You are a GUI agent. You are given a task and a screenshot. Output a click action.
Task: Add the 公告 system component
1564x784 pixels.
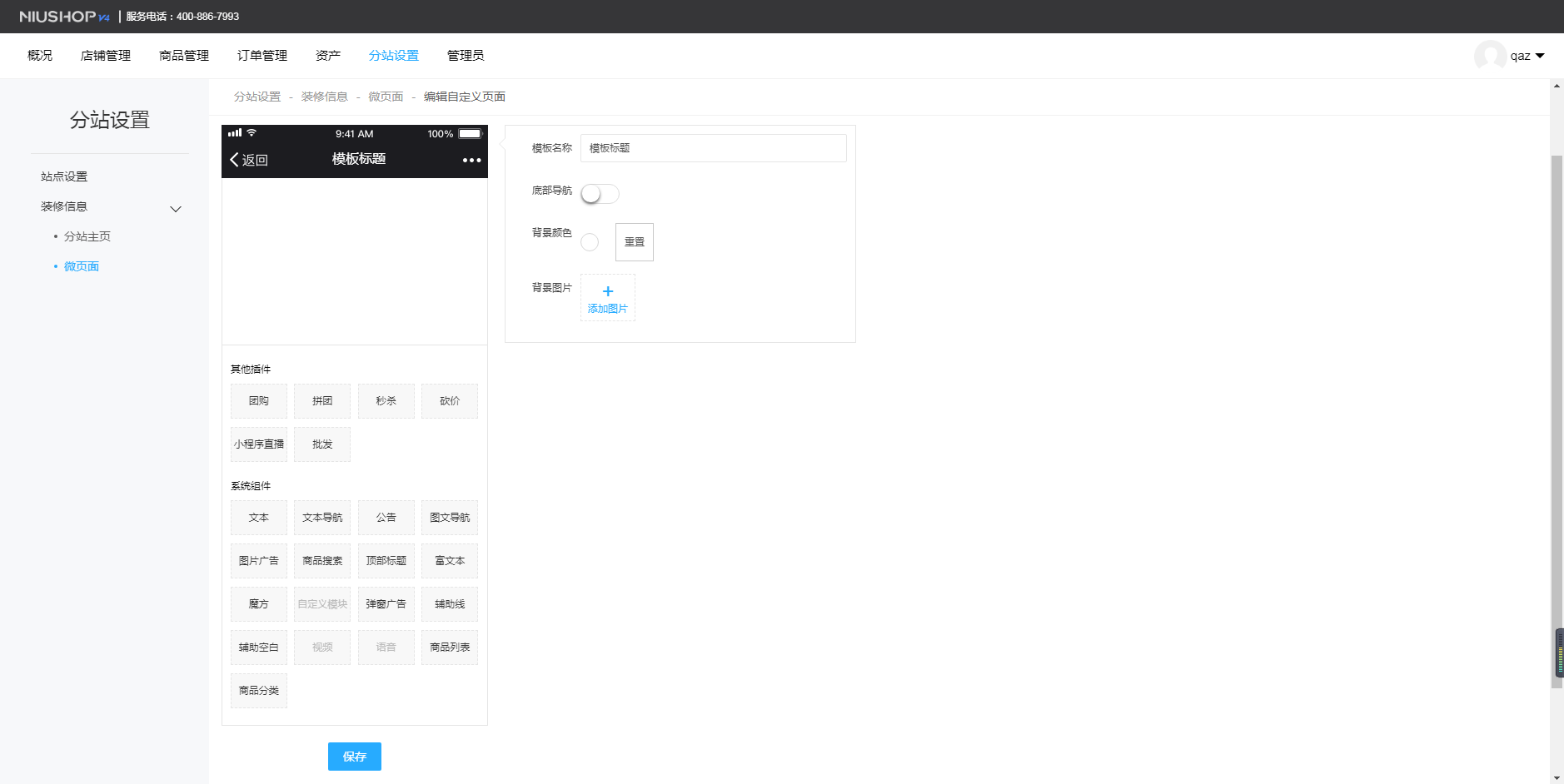tap(386, 518)
